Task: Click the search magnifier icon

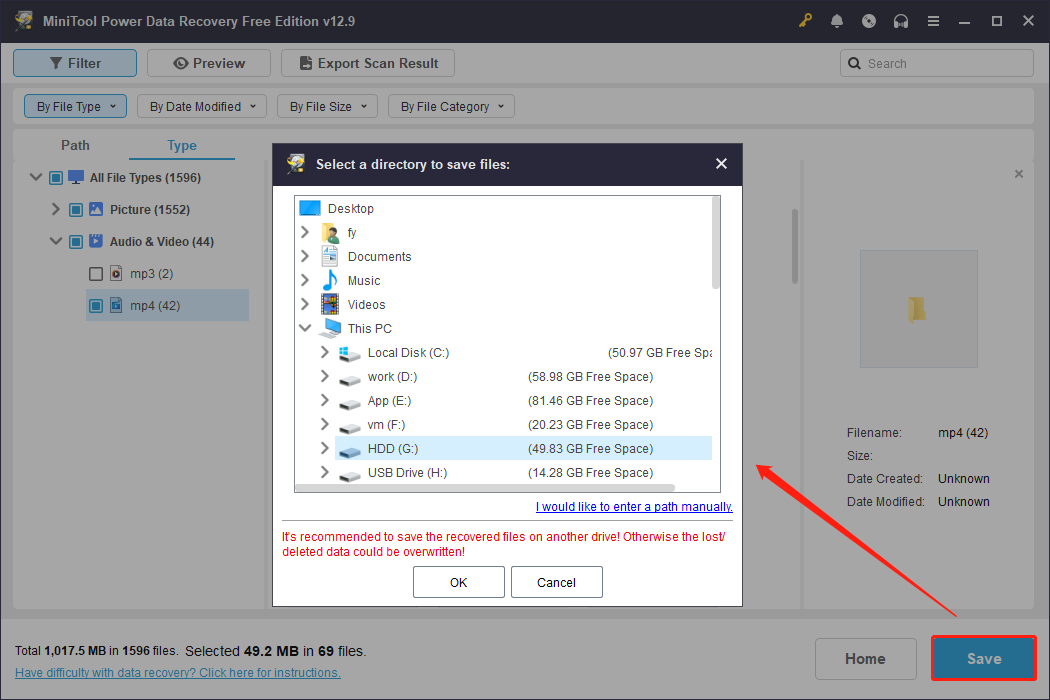Action: [x=854, y=63]
